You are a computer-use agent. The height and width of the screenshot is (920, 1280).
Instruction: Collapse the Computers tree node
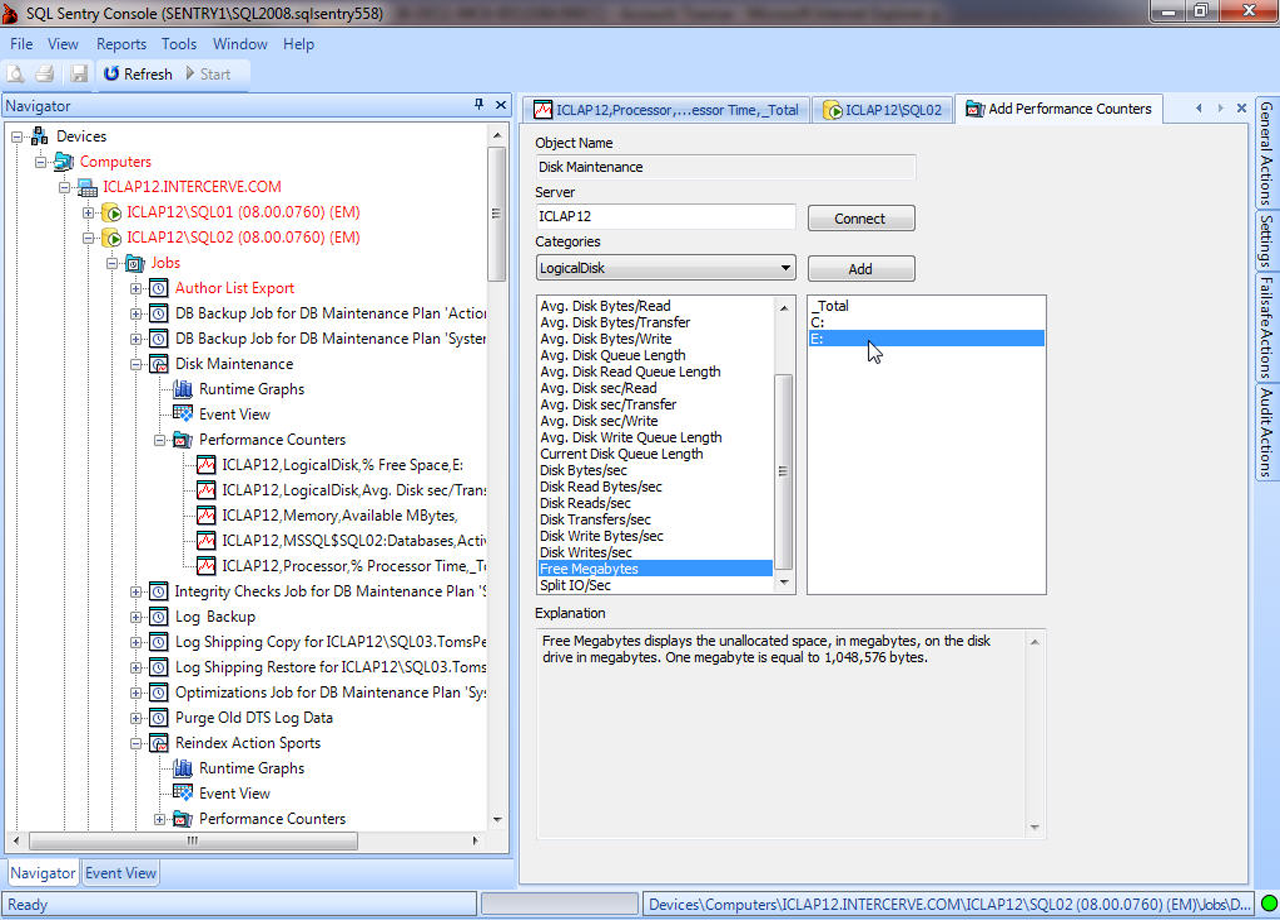tap(41, 161)
